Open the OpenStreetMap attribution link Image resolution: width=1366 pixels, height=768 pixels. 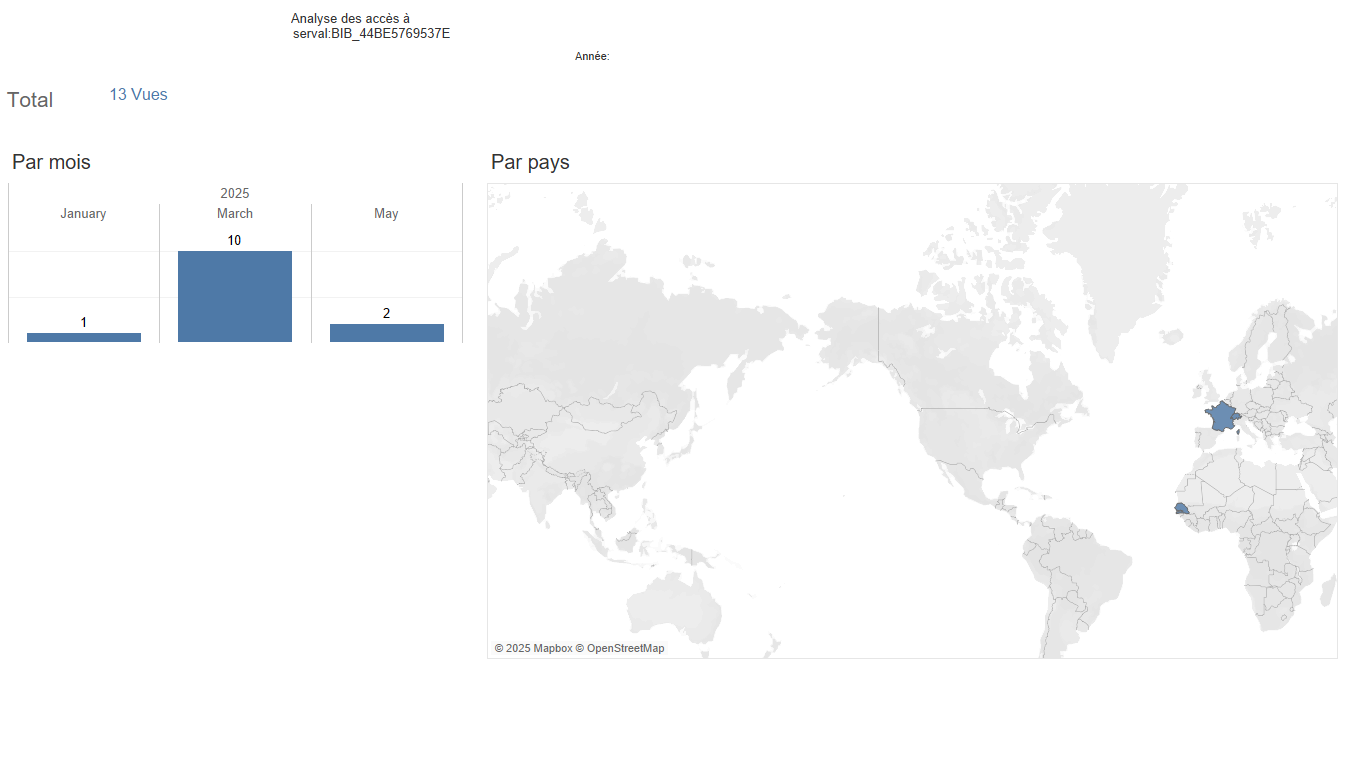tap(620, 649)
